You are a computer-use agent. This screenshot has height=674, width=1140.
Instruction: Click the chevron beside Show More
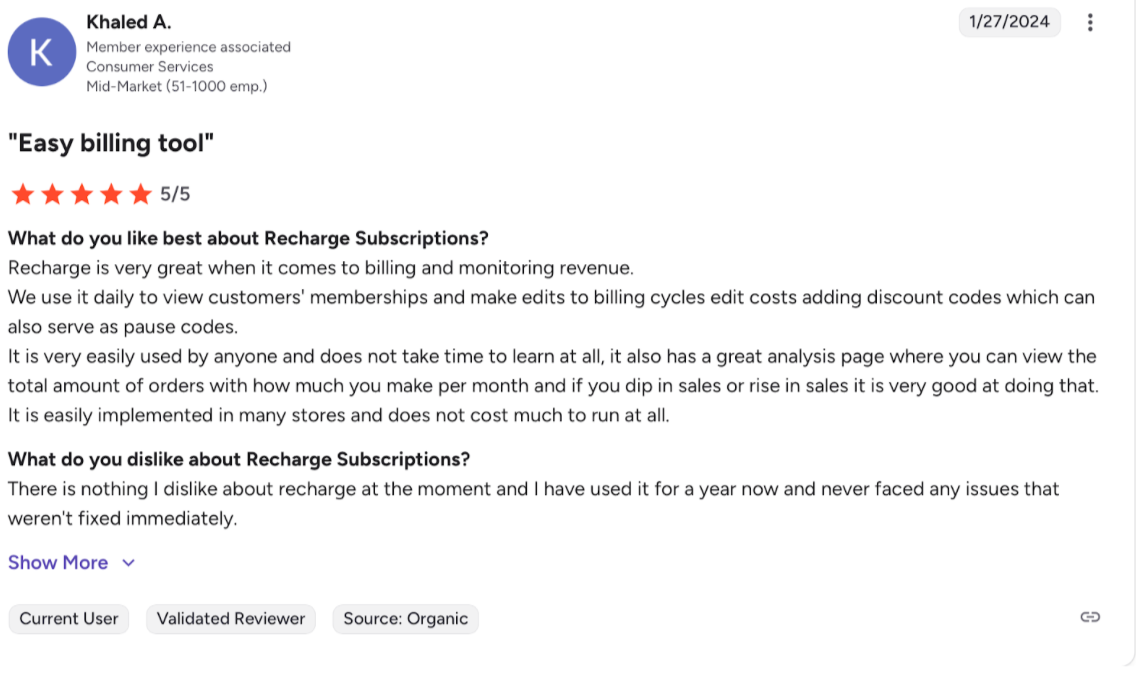pos(128,563)
